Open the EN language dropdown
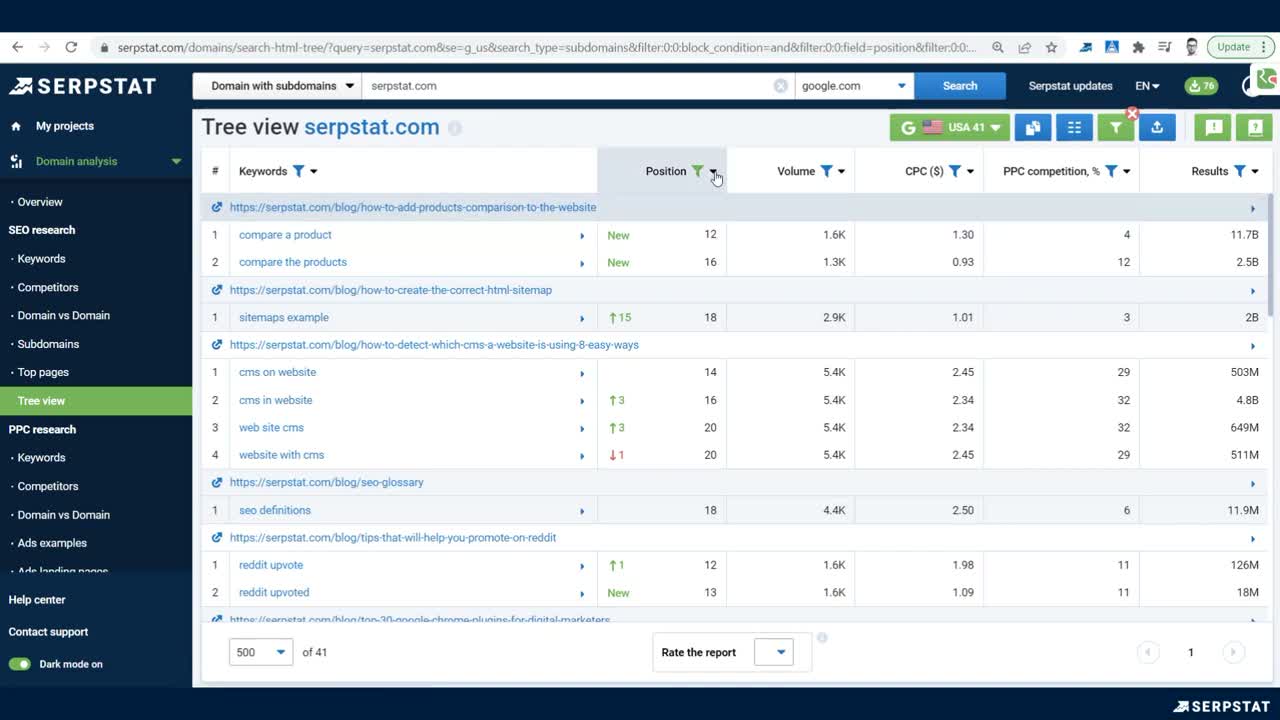Viewport: 1280px width, 720px height. tap(1147, 86)
